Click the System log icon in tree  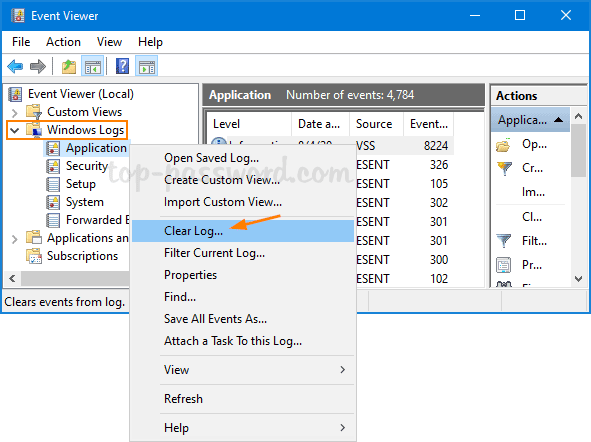53,202
